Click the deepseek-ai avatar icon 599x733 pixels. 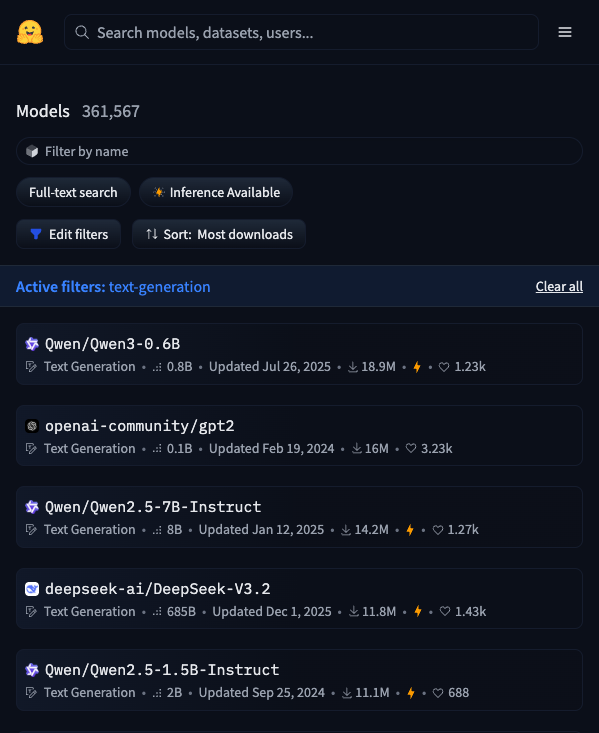pyautogui.click(x=32, y=589)
